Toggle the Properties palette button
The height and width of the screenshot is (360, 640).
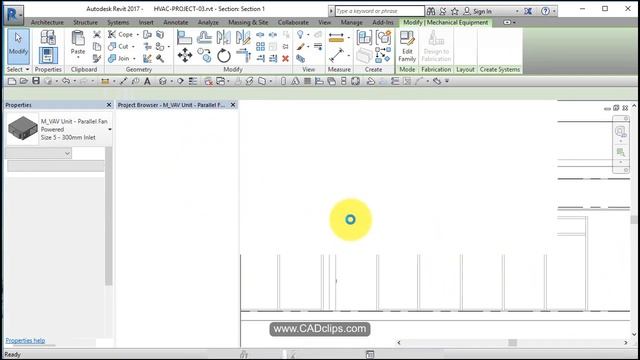[x=48, y=56]
